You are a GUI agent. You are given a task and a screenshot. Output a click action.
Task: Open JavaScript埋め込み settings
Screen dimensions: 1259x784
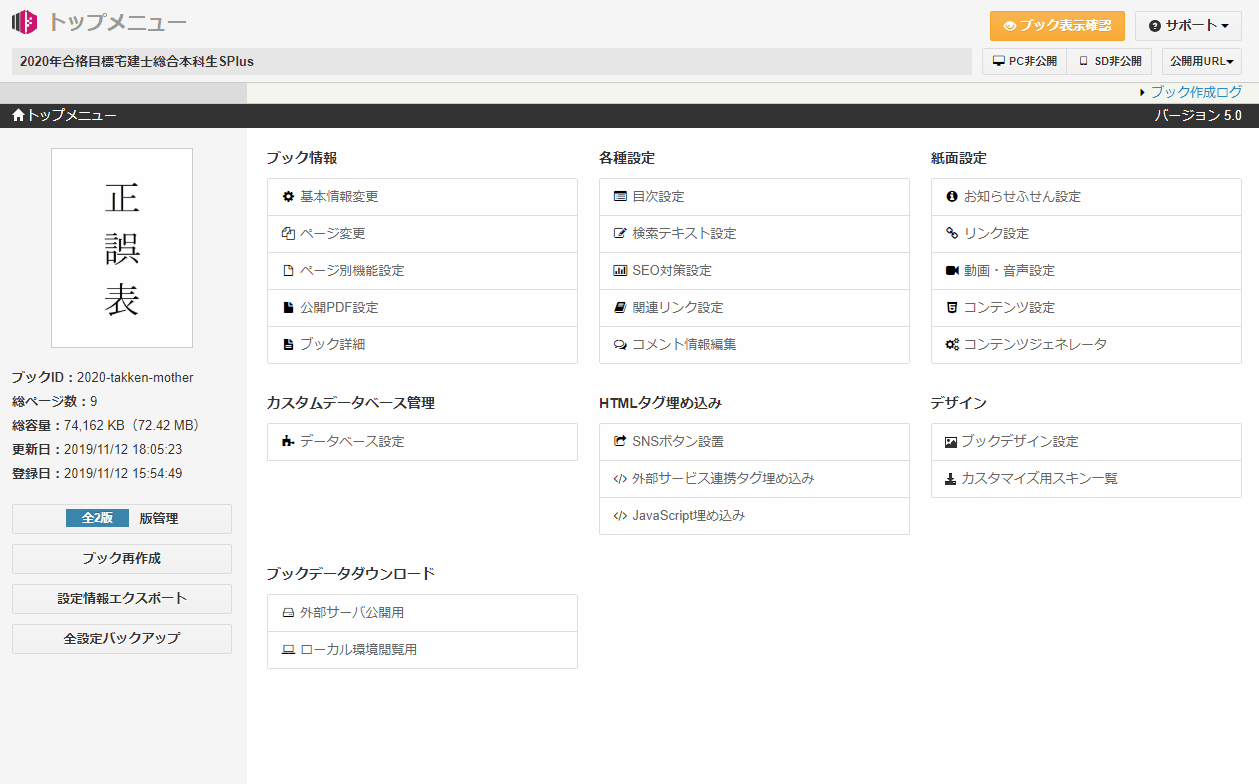[754, 516]
